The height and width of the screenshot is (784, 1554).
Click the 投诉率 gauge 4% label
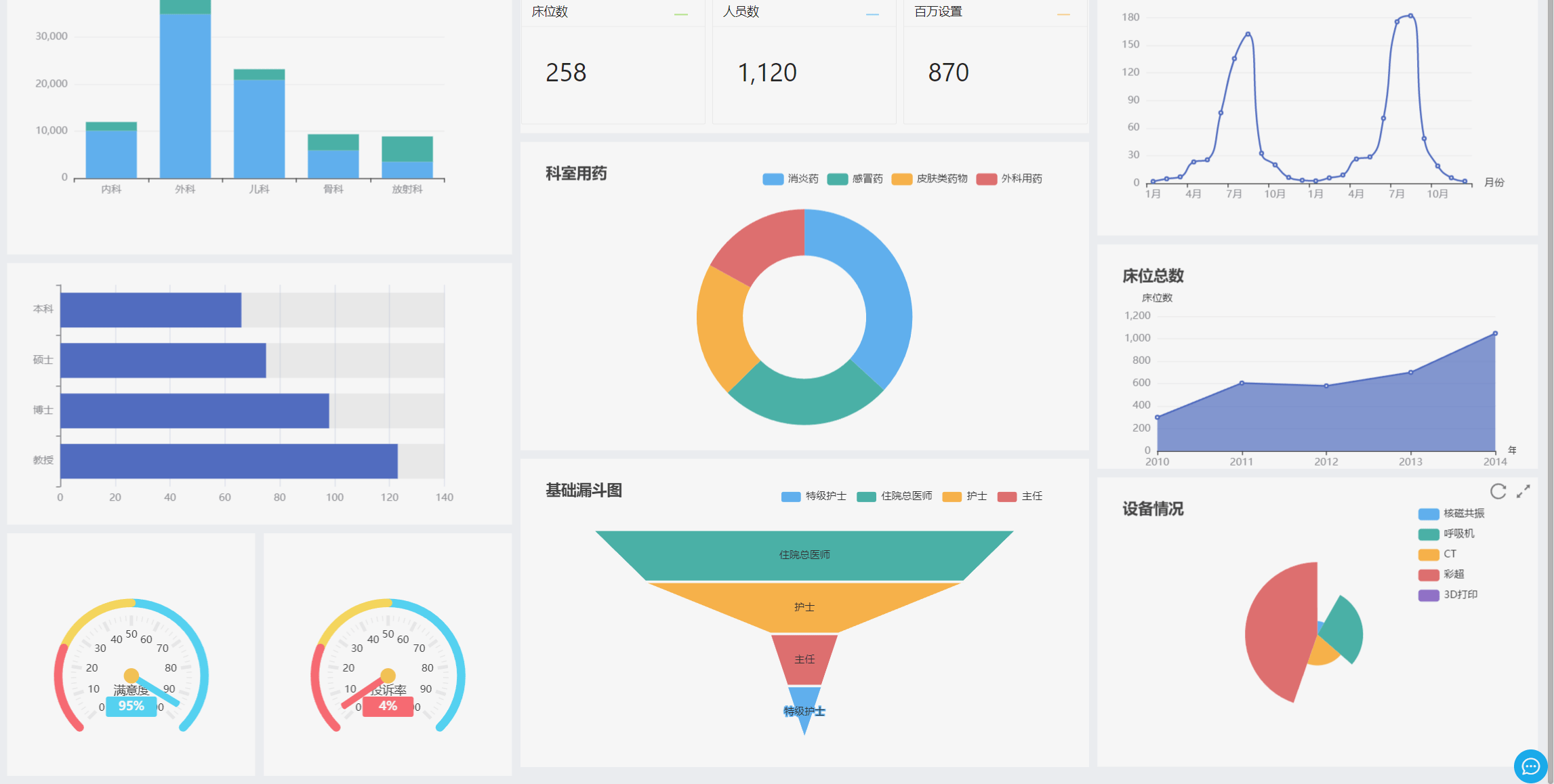pos(388,706)
